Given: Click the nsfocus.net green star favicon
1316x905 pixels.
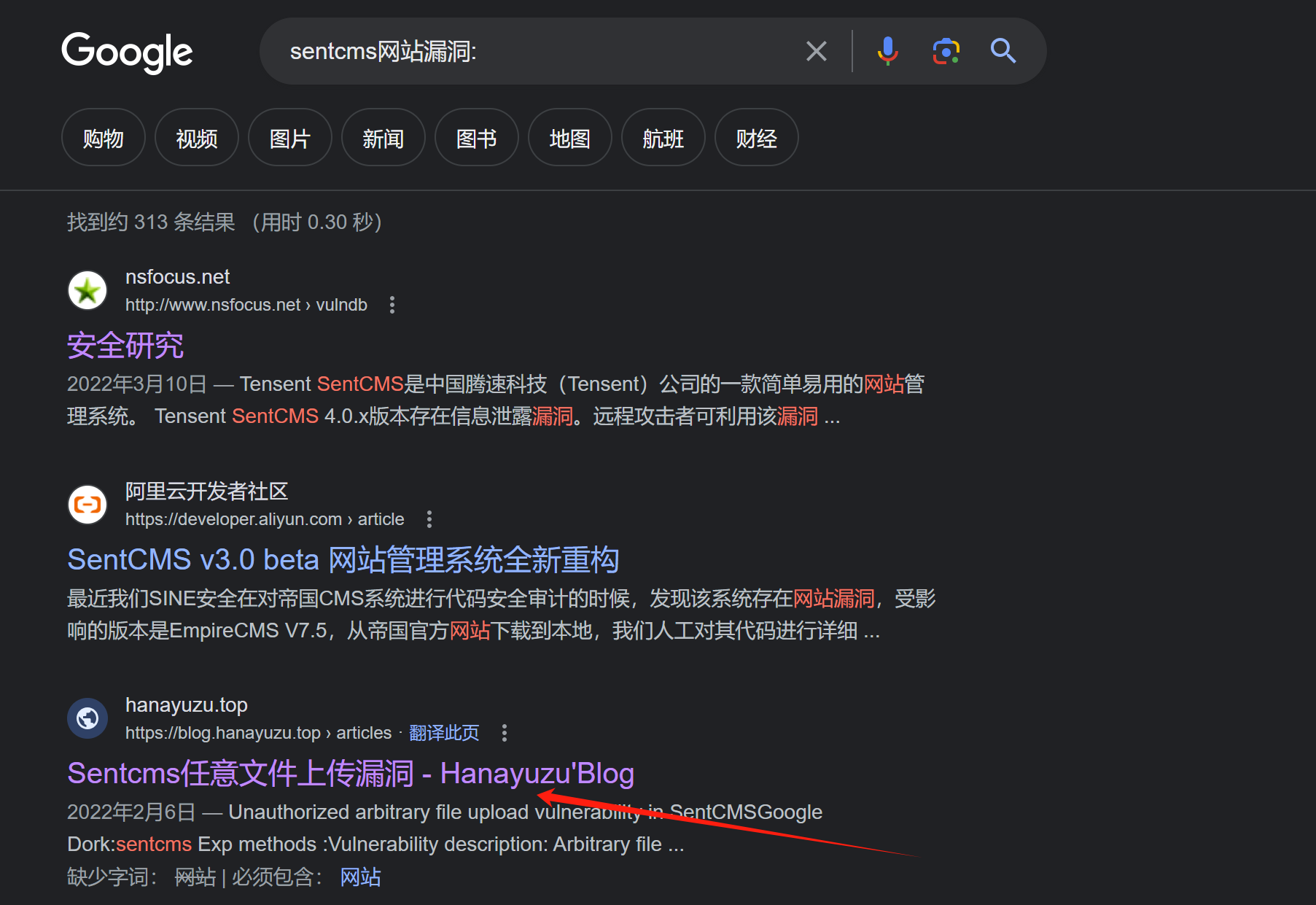Looking at the screenshot, I should (87, 291).
